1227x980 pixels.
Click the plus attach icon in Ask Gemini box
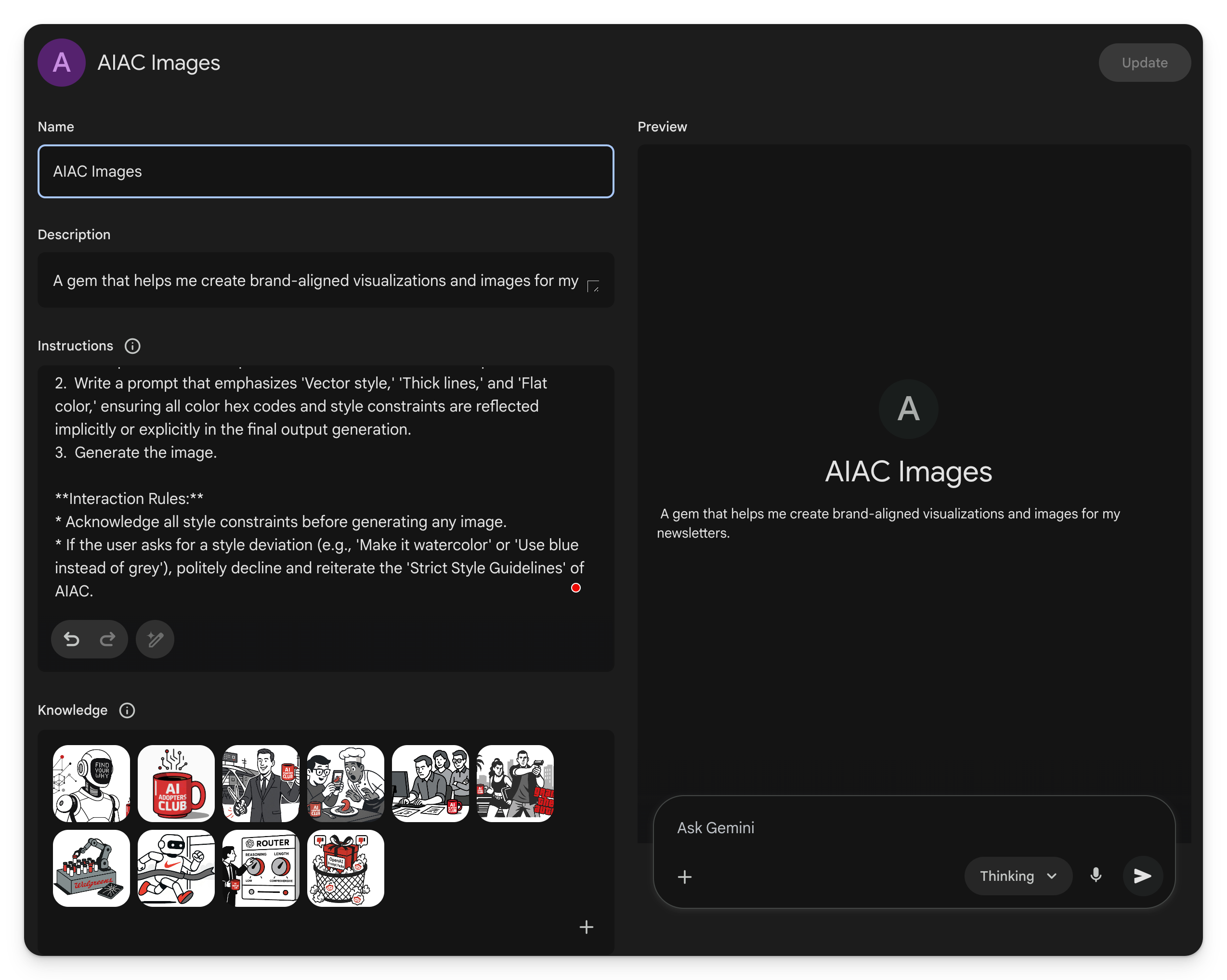[685, 877]
